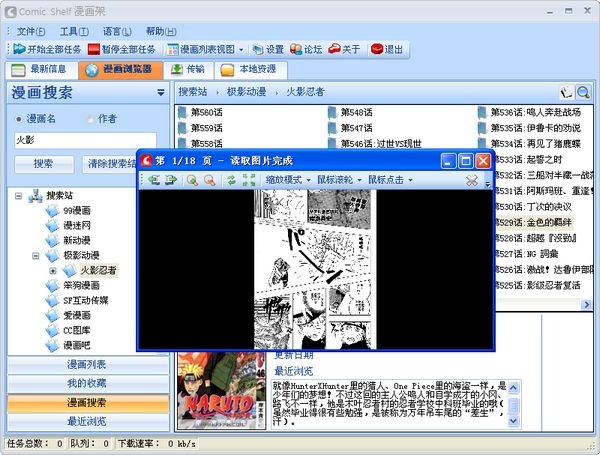Select 爱漫画 in the site tree
Image resolution: width=600 pixels, height=455 pixels.
click(x=77, y=315)
